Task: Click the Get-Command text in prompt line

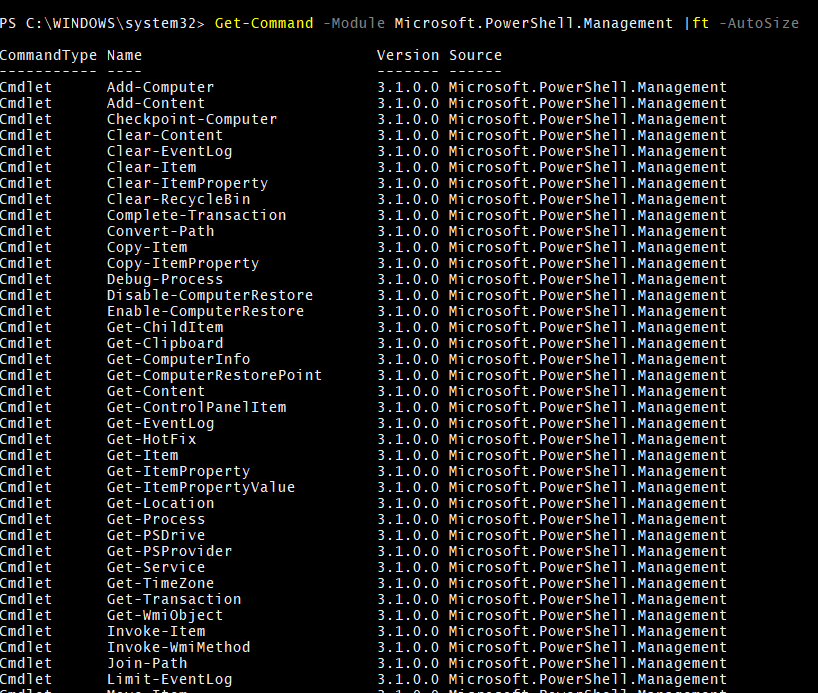Action: click(x=264, y=23)
